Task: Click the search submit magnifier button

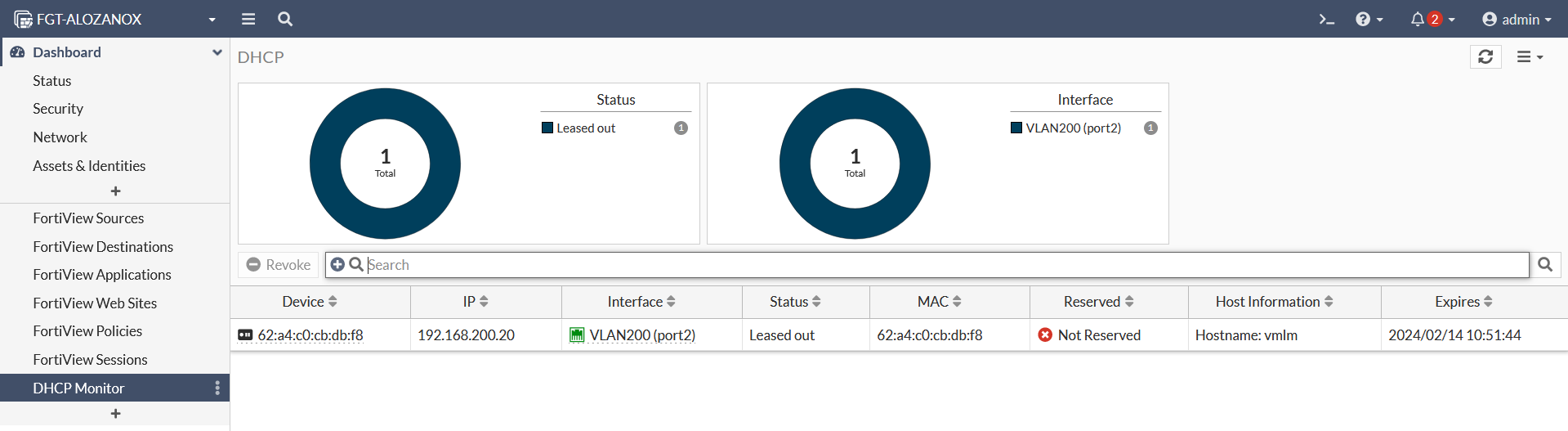Action: click(x=1545, y=264)
